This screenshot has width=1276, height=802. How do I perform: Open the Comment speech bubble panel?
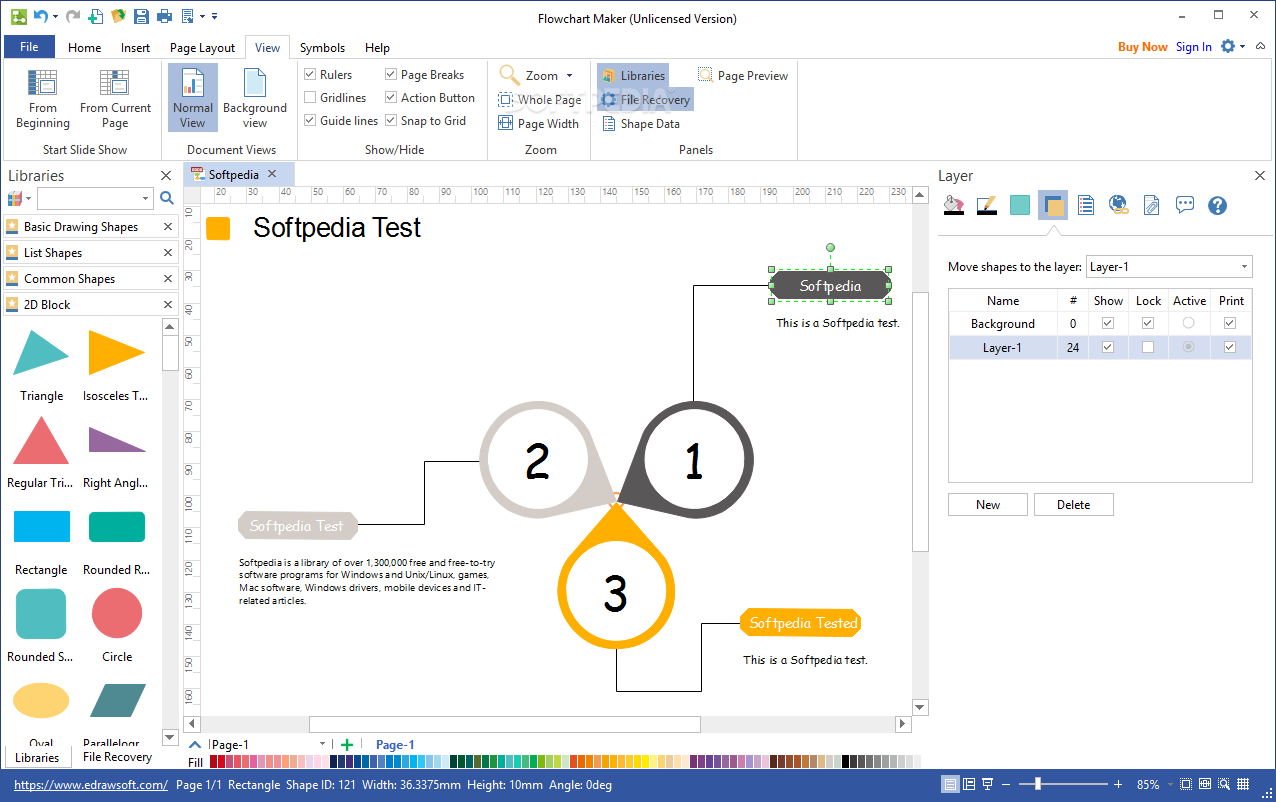pos(1185,205)
